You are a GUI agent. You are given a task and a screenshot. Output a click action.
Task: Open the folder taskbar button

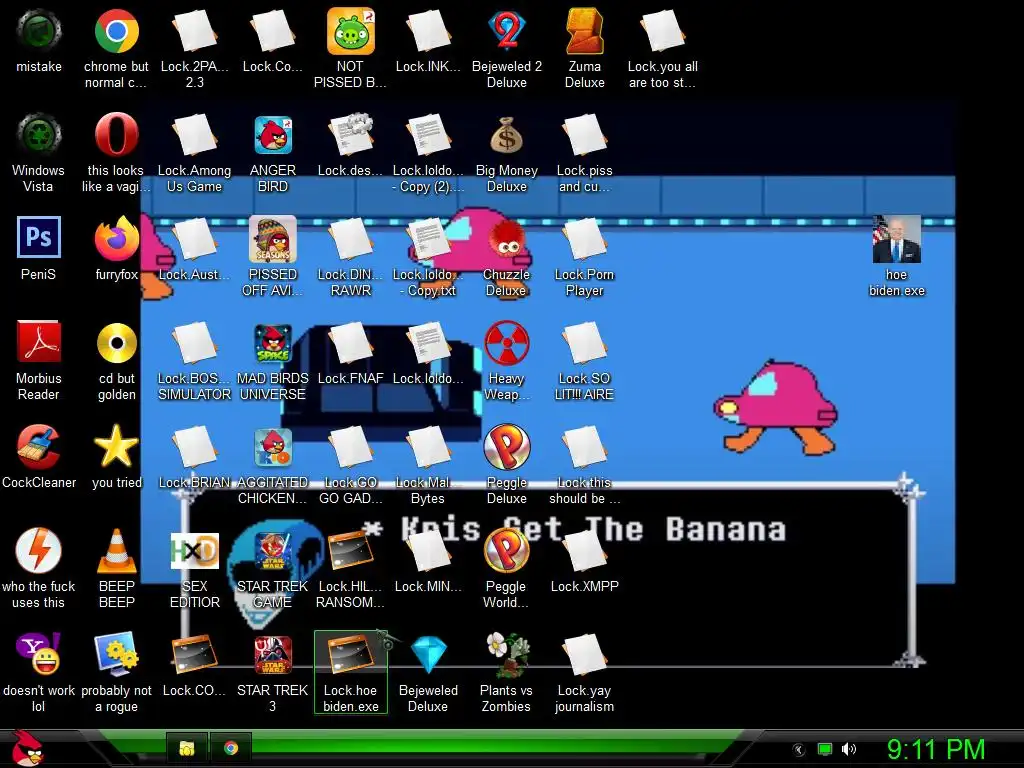point(187,748)
